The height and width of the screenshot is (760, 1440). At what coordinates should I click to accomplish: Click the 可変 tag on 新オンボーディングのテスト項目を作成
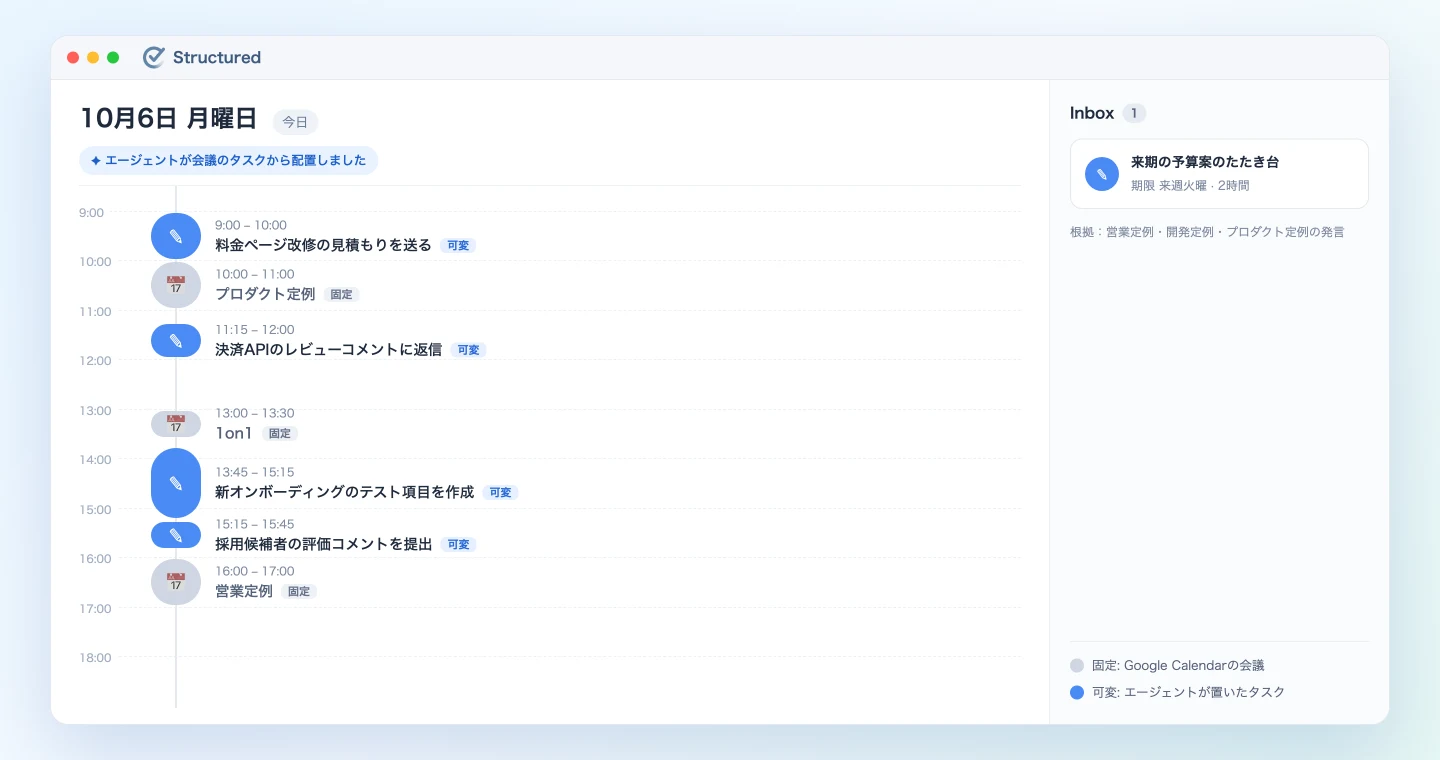500,493
